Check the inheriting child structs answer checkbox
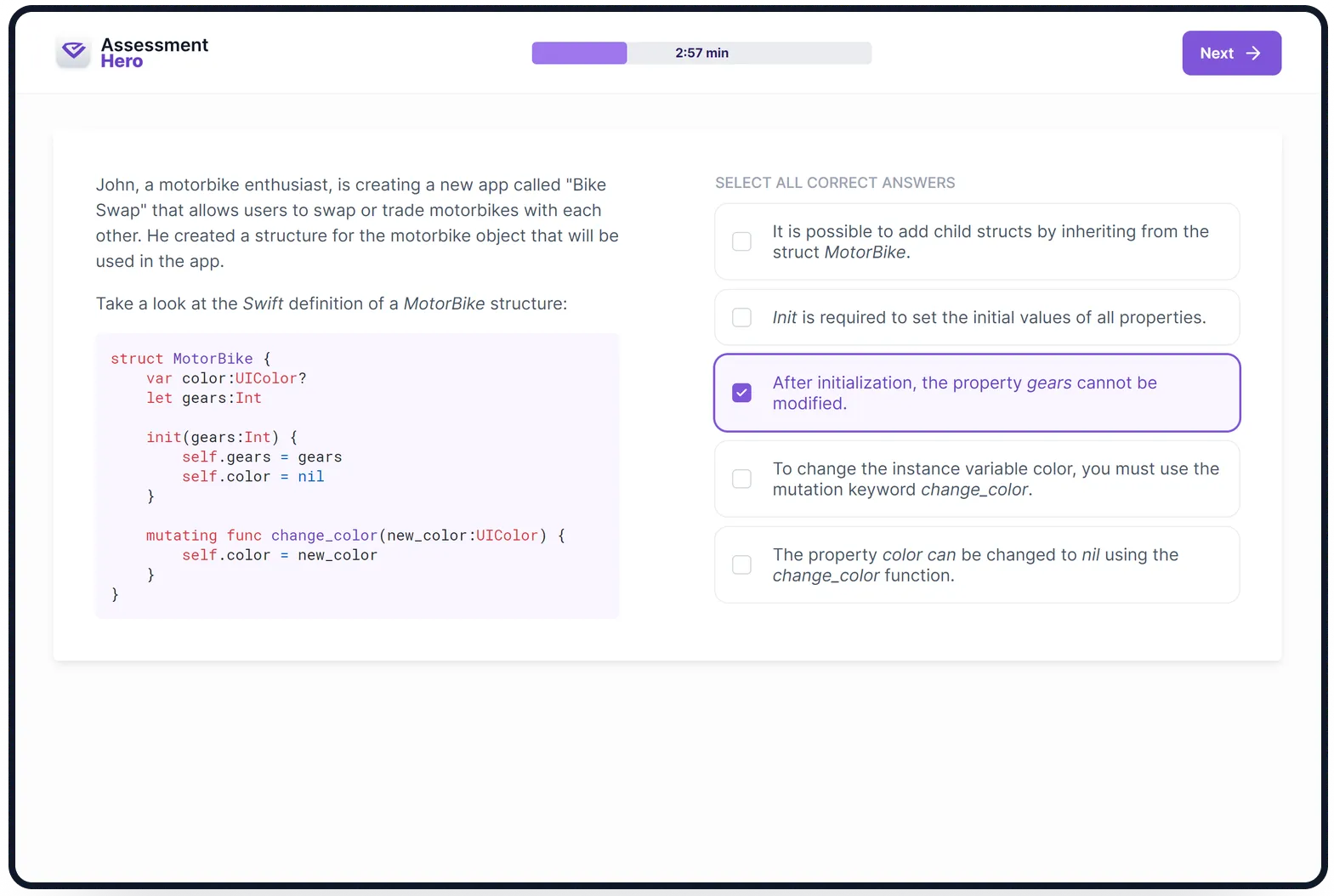The height and width of the screenshot is (896, 1334). click(741, 241)
